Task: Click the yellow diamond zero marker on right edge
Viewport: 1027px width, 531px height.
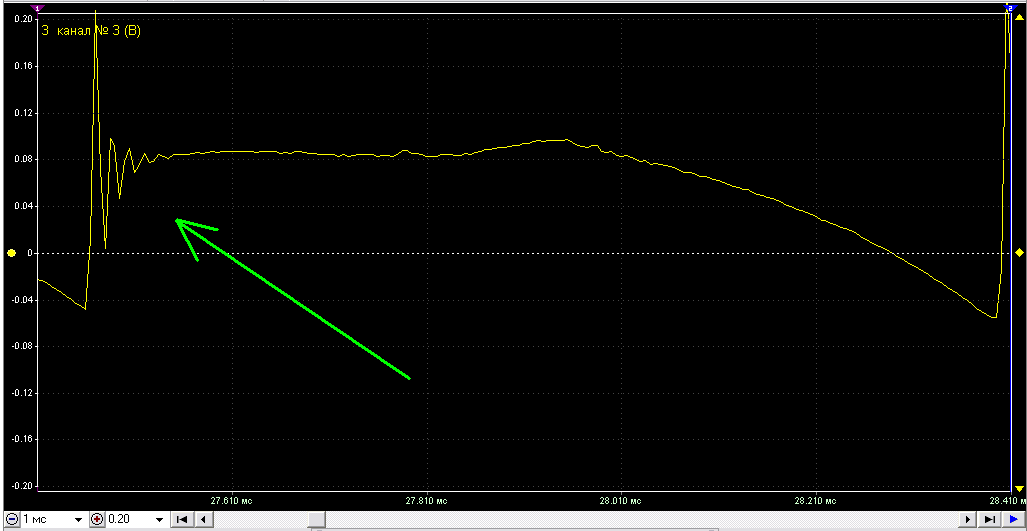Action: (x=1018, y=253)
